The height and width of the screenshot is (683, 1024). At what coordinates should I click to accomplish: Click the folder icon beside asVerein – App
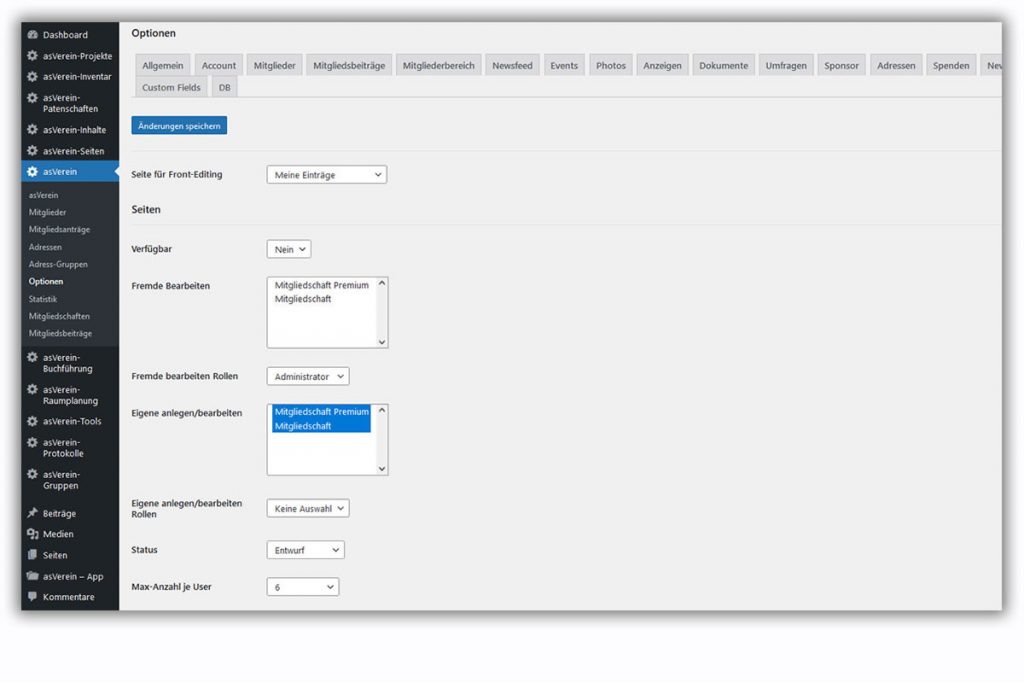point(33,576)
